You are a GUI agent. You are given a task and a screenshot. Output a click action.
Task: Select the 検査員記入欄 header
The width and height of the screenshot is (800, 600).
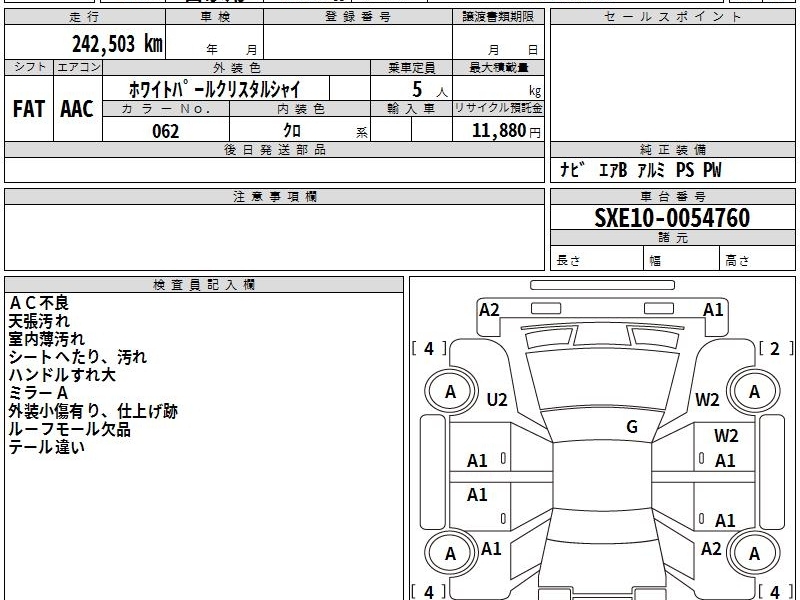(204, 285)
